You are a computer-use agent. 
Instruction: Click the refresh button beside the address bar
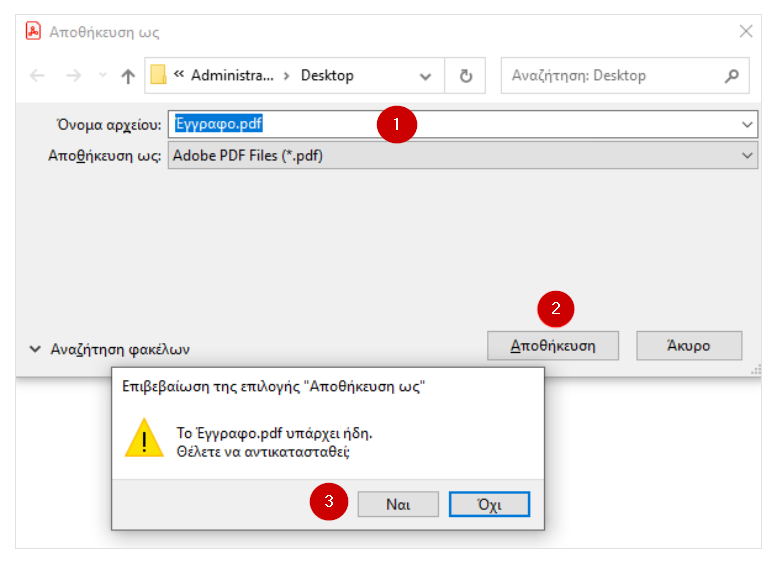(465, 76)
